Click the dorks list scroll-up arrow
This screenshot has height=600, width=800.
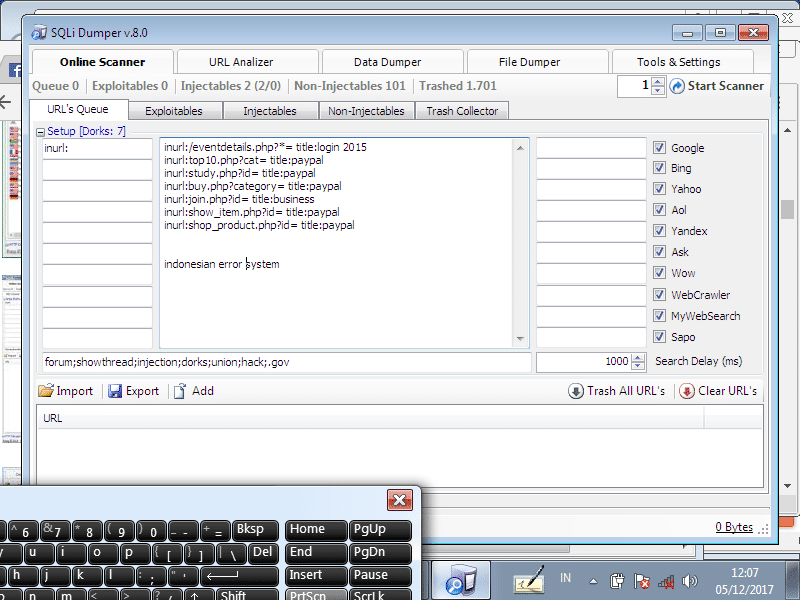(520, 148)
